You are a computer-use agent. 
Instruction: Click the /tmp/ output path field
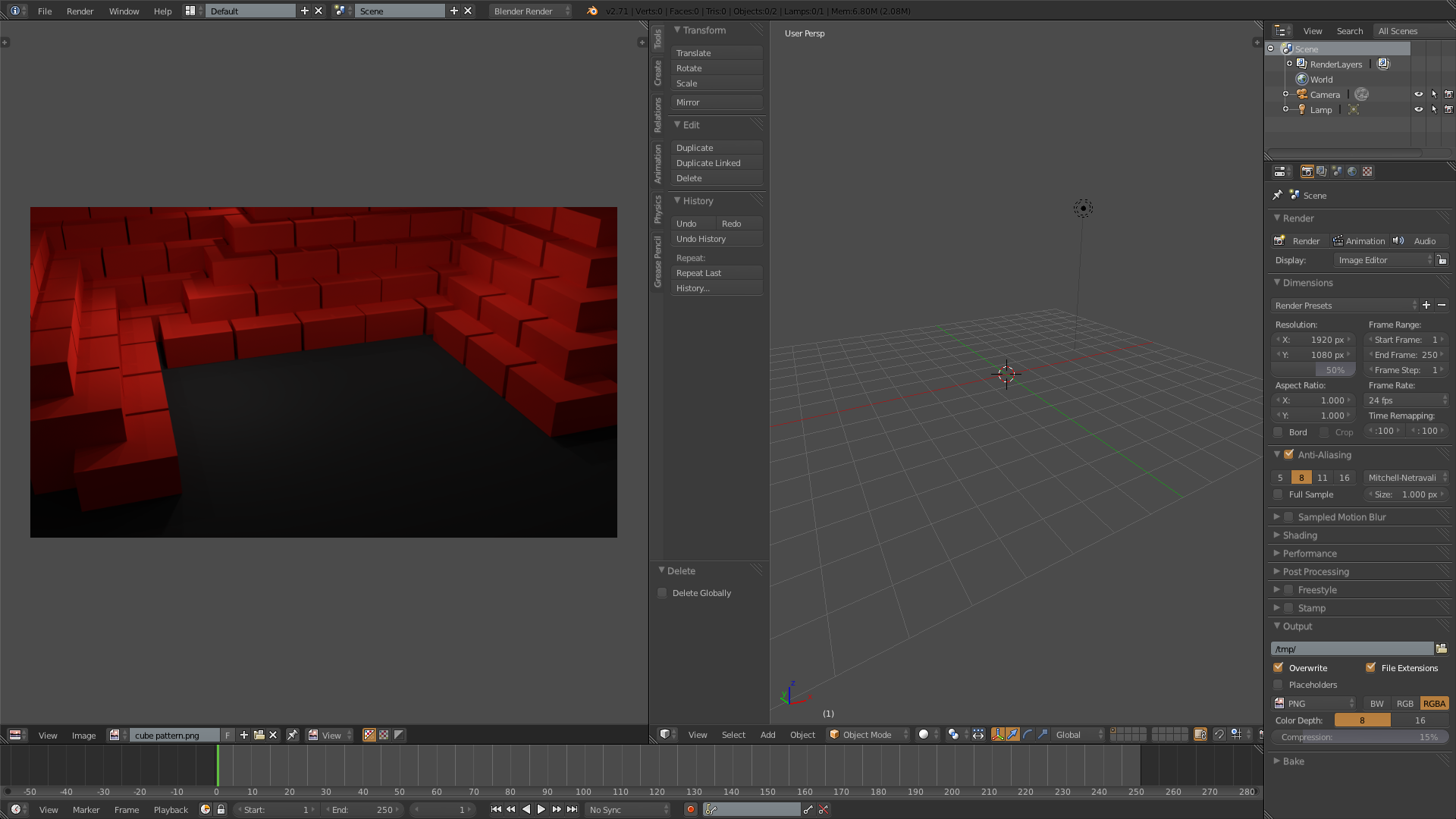1350,648
